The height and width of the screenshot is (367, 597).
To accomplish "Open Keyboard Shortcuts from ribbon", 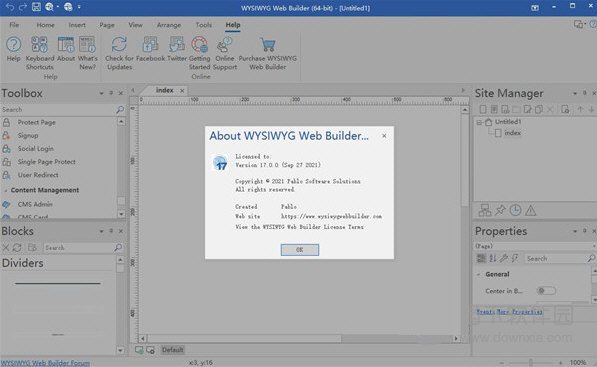I will pyautogui.click(x=40, y=53).
